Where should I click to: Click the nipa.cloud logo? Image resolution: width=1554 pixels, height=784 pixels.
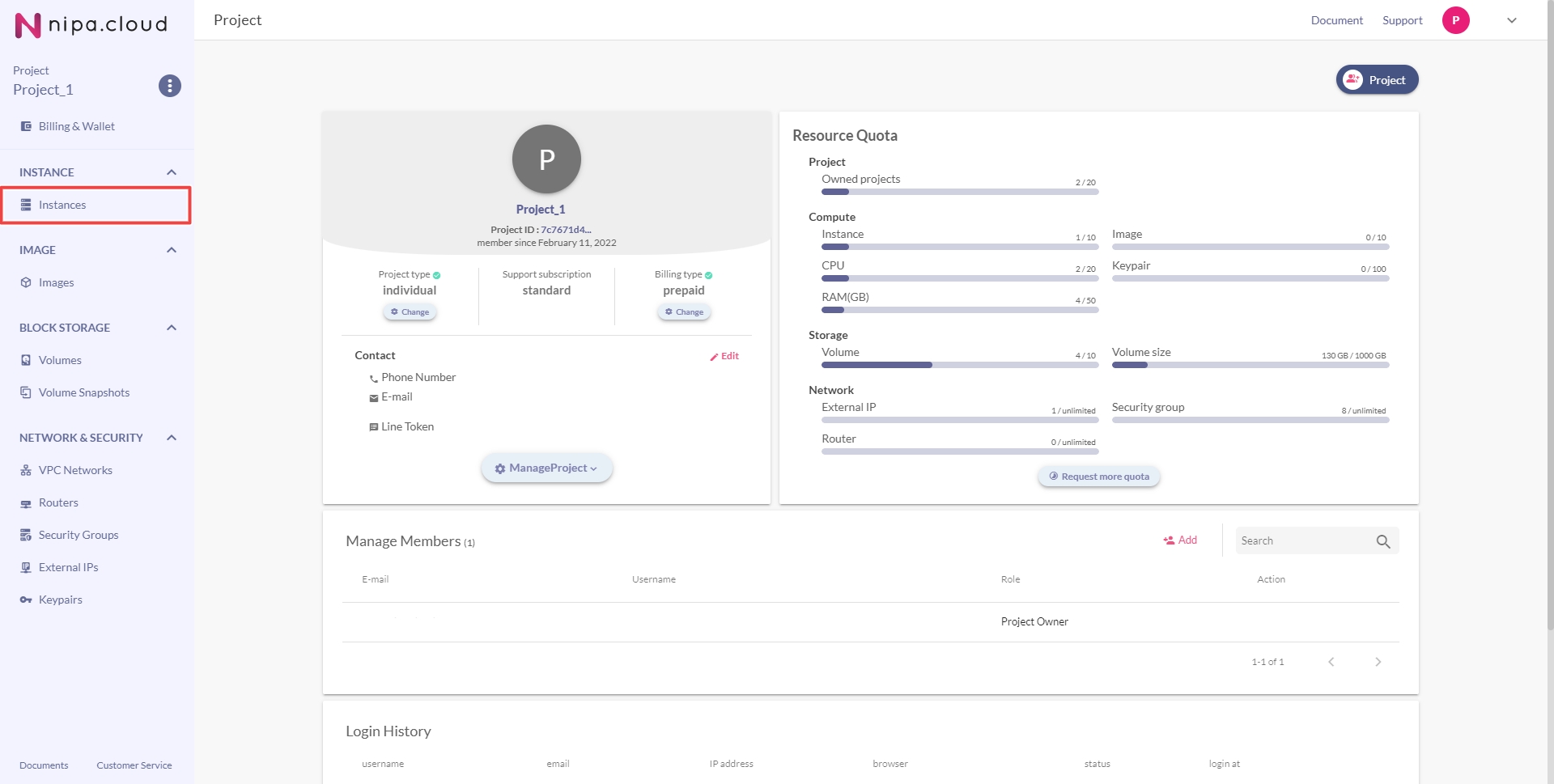[x=91, y=25]
